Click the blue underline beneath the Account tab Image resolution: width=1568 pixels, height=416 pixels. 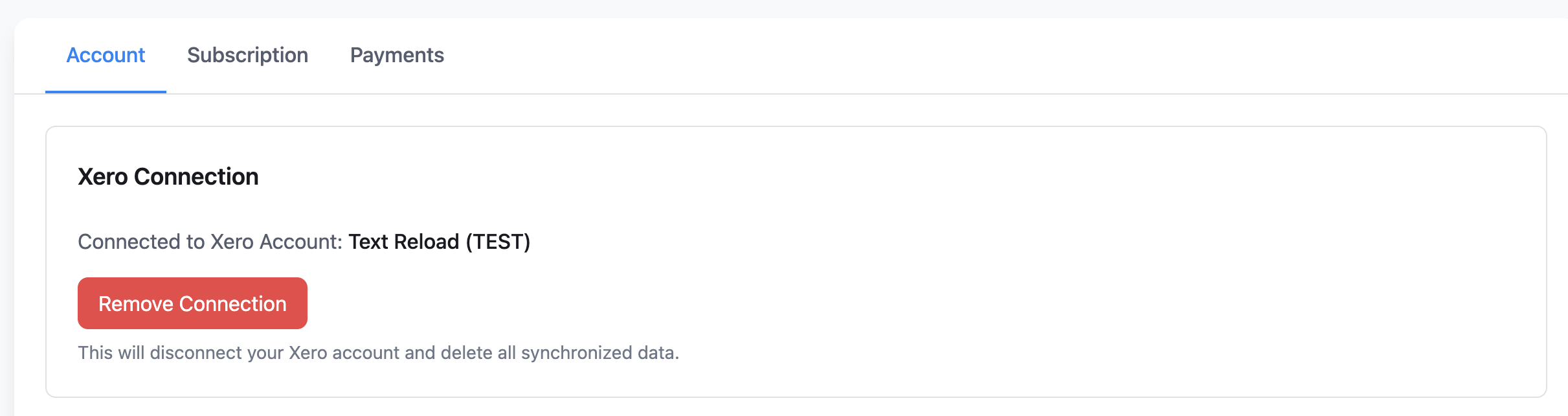coord(106,93)
